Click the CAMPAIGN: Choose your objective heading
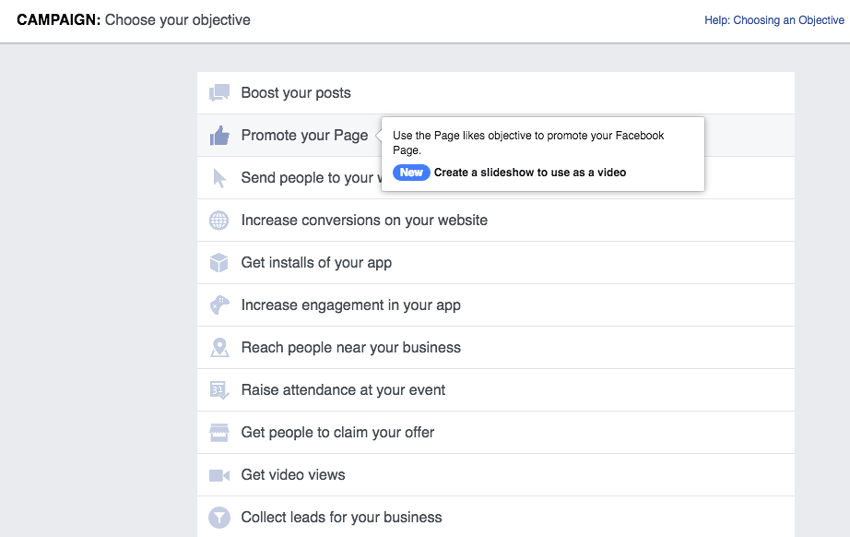Viewport: 850px width, 537px height. coord(133,20)
